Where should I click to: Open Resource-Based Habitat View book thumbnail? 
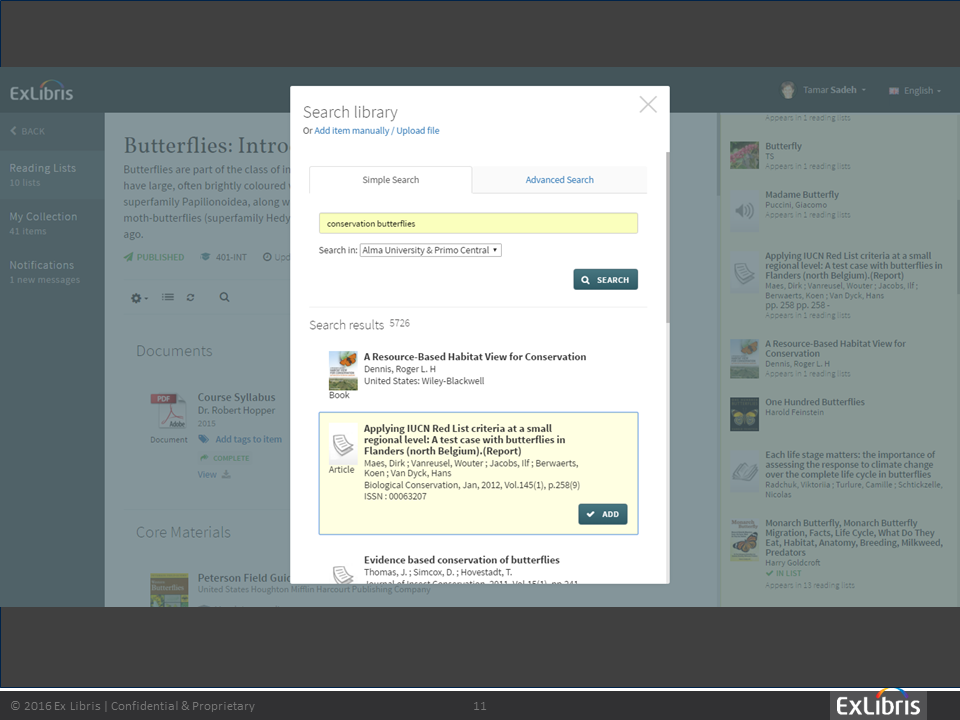[x=343, y=369]
